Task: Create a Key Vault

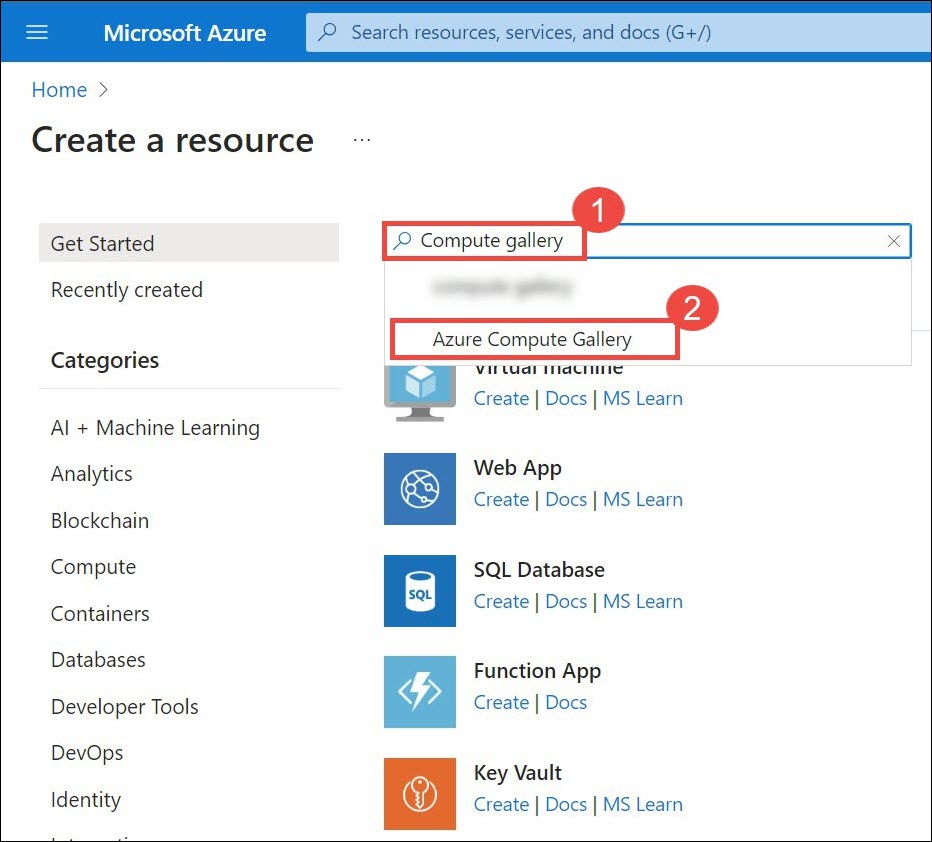Action: click(501, 804)
